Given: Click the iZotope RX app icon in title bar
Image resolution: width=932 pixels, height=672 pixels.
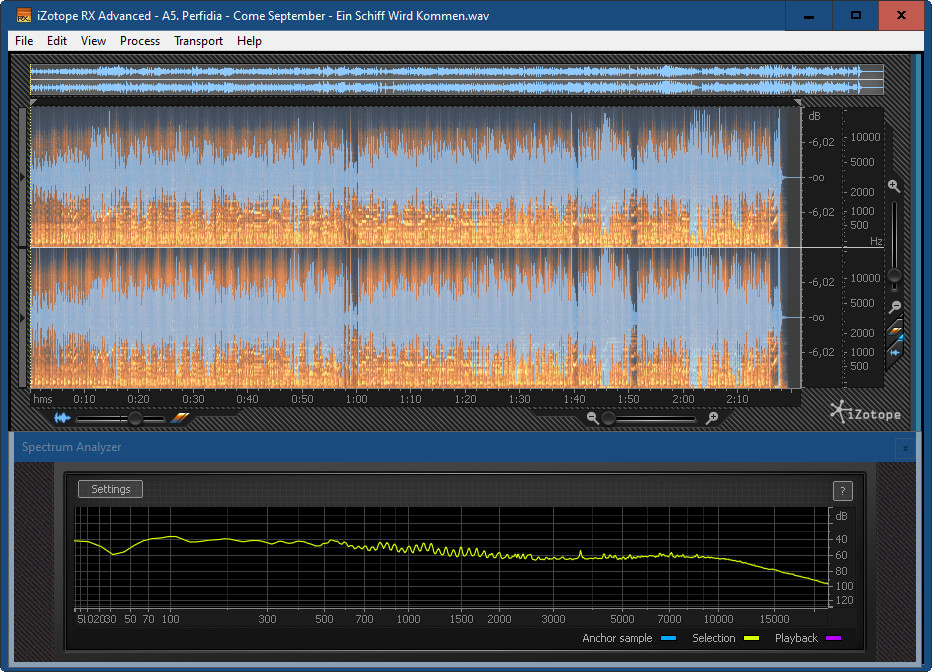Looking at the screenshot, I should pyautogui.click(x=23, y=15).
